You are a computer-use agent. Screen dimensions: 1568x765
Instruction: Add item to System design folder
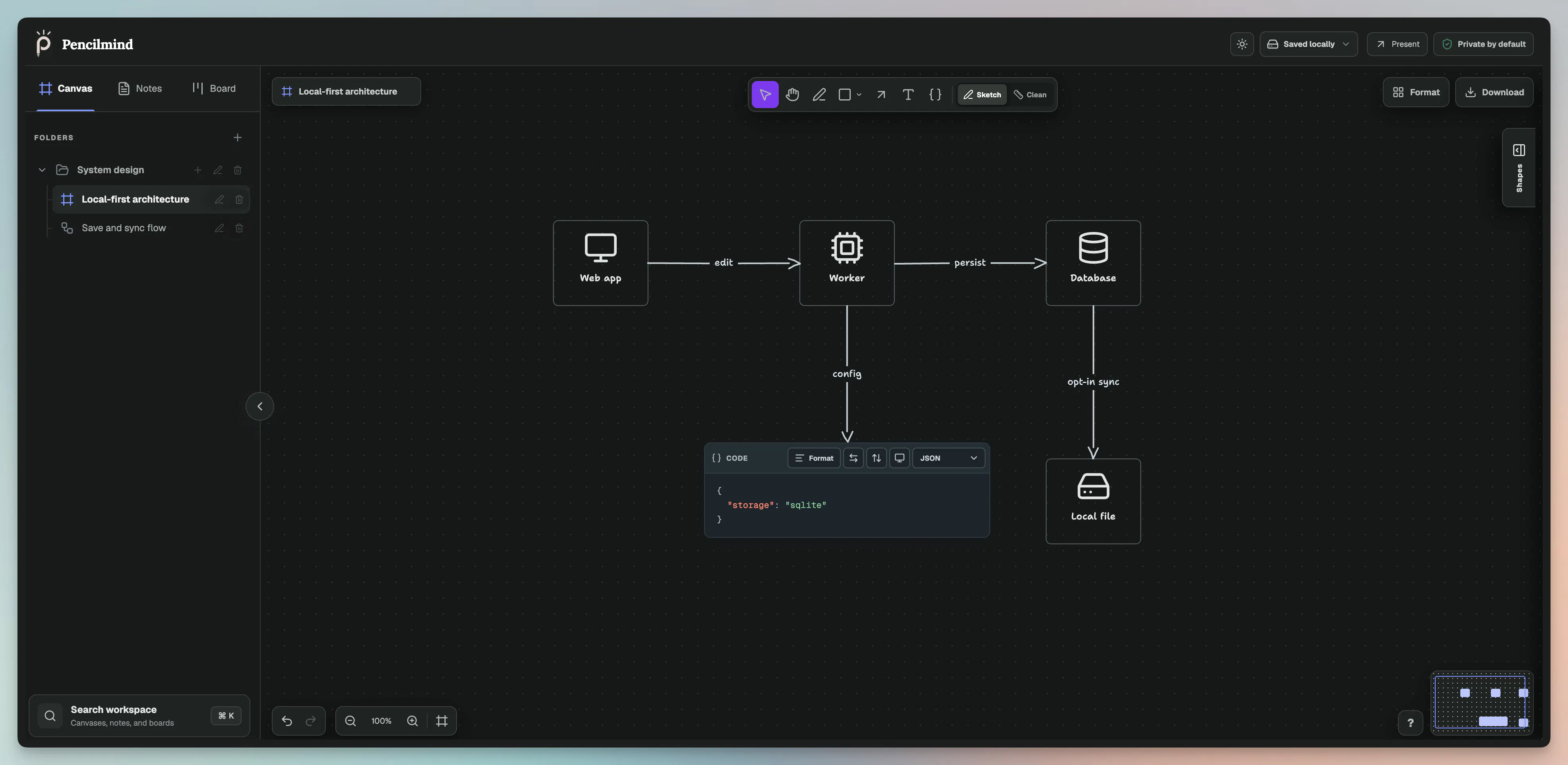(x=198, y=170)
